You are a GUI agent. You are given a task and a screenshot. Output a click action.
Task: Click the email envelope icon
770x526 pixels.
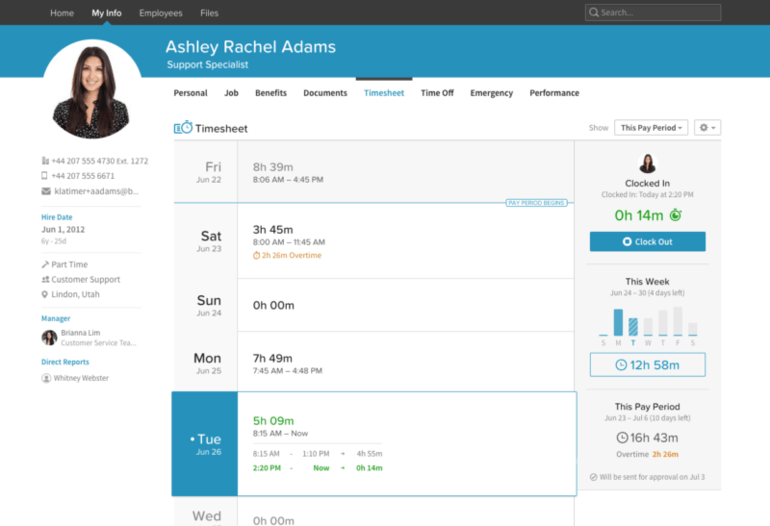click(46, 191)
